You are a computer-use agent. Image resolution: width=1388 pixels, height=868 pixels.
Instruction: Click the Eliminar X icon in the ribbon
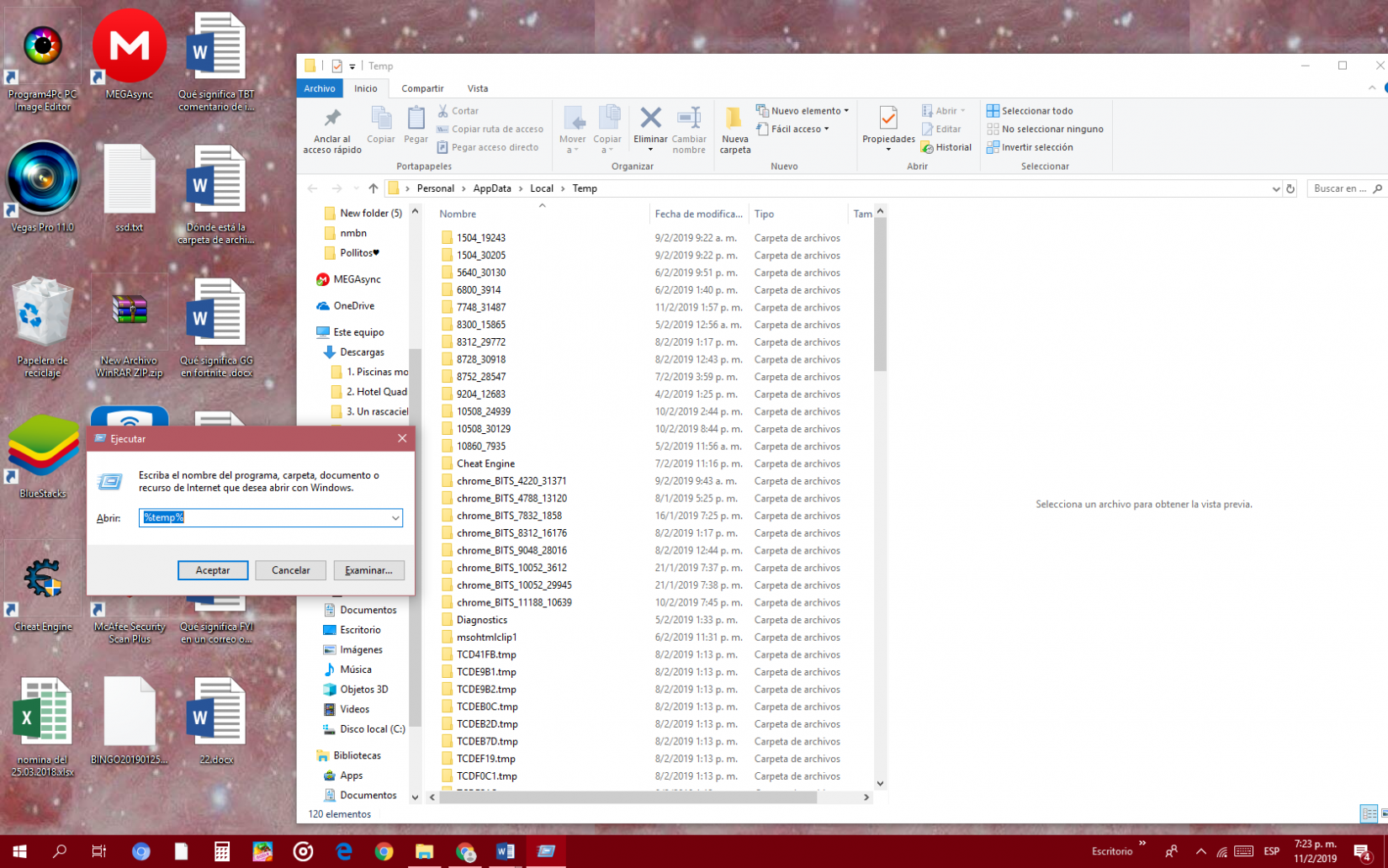pyautogui.click(x=650, y=118)
